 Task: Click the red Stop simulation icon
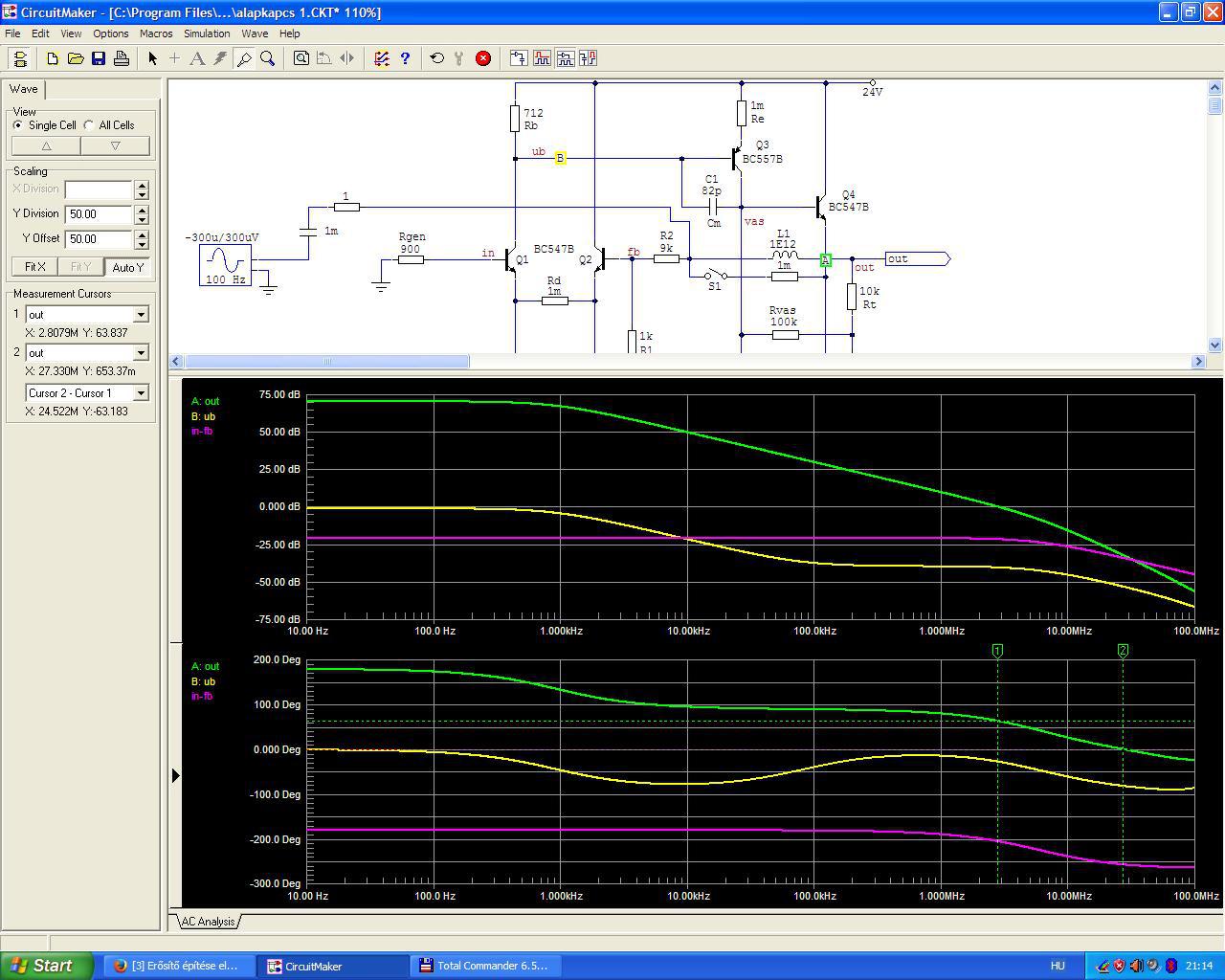[483, 58]
